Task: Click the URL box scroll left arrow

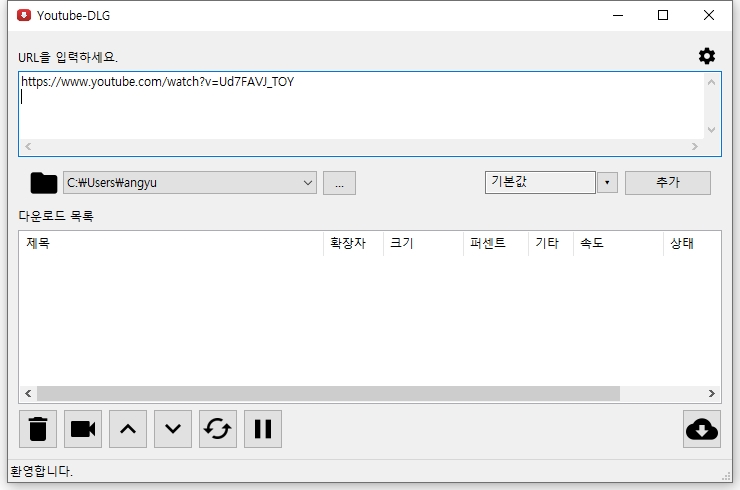Action: pyautogui.click(x=28, y=147)
